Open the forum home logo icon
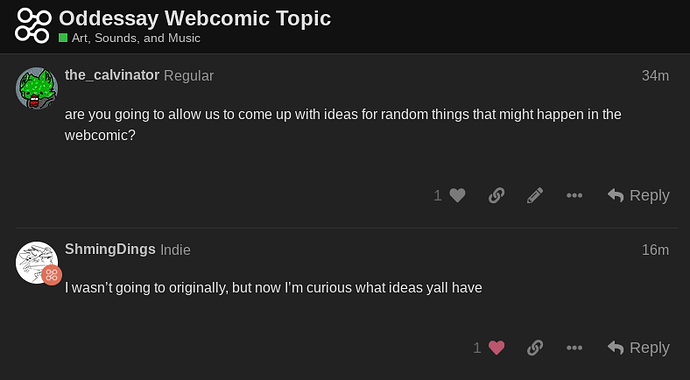 click(33, 26)
